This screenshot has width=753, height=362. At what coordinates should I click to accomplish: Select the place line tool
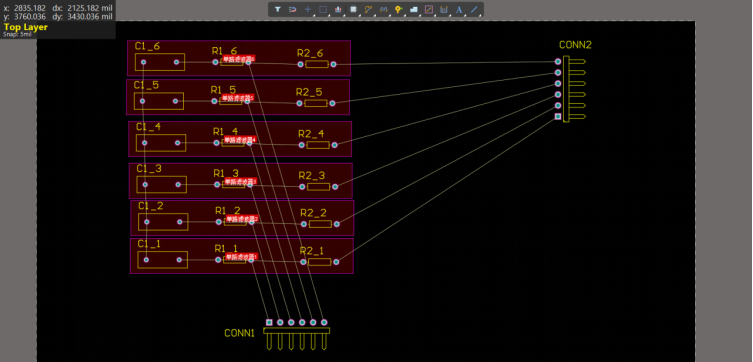474,9
